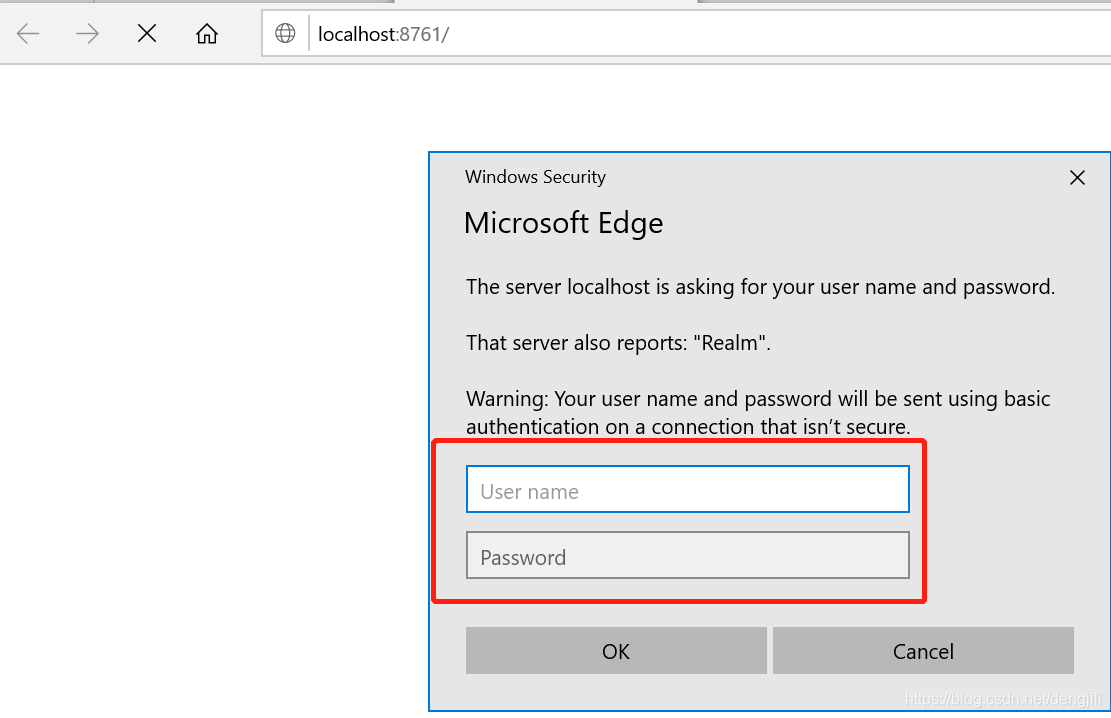Open the browser home page
Image resolution: width=1111 pixels, height=718 pixels.
pos(206,33)
